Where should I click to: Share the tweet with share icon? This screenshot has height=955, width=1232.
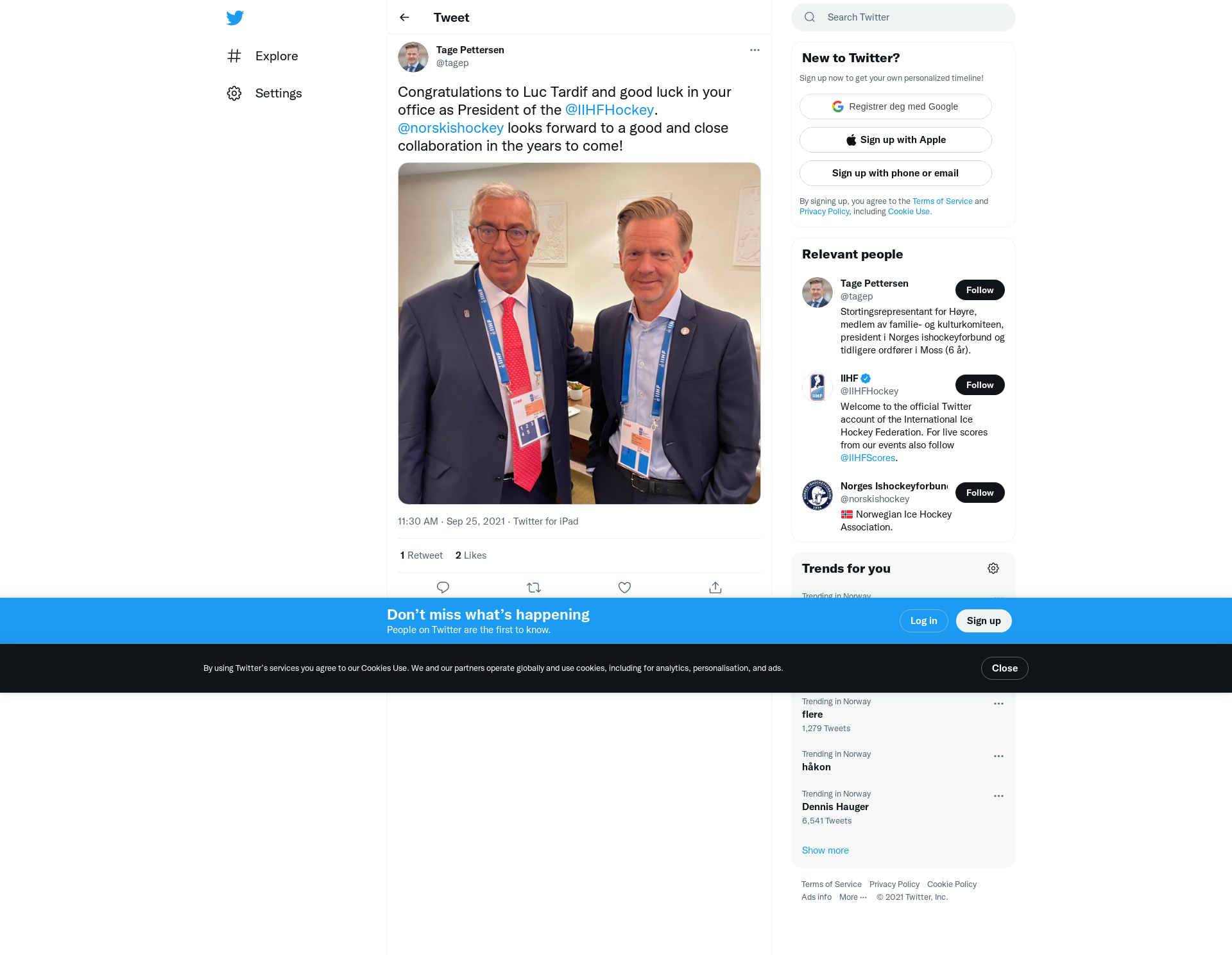(x=715, y=587)
